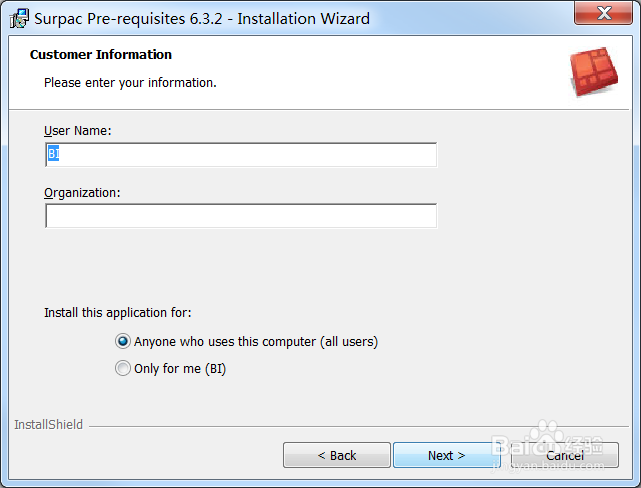Click the Organization label
The width and height of the screenshot is (641, 488).
(x=82, y=193)
